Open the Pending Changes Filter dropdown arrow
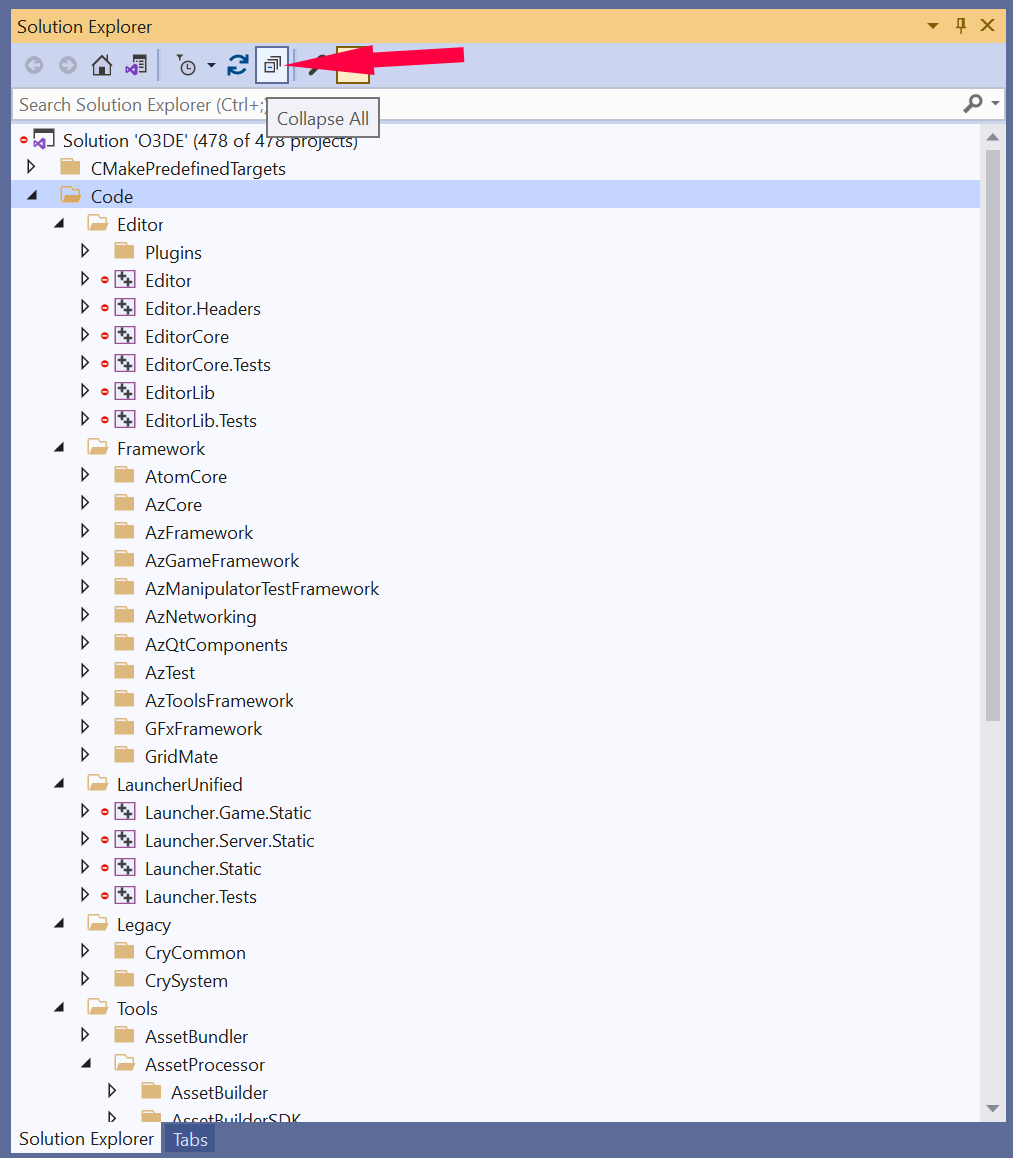Image resolution: width=1013 pixels, height=1158 pixels. [x=211, y=66]
